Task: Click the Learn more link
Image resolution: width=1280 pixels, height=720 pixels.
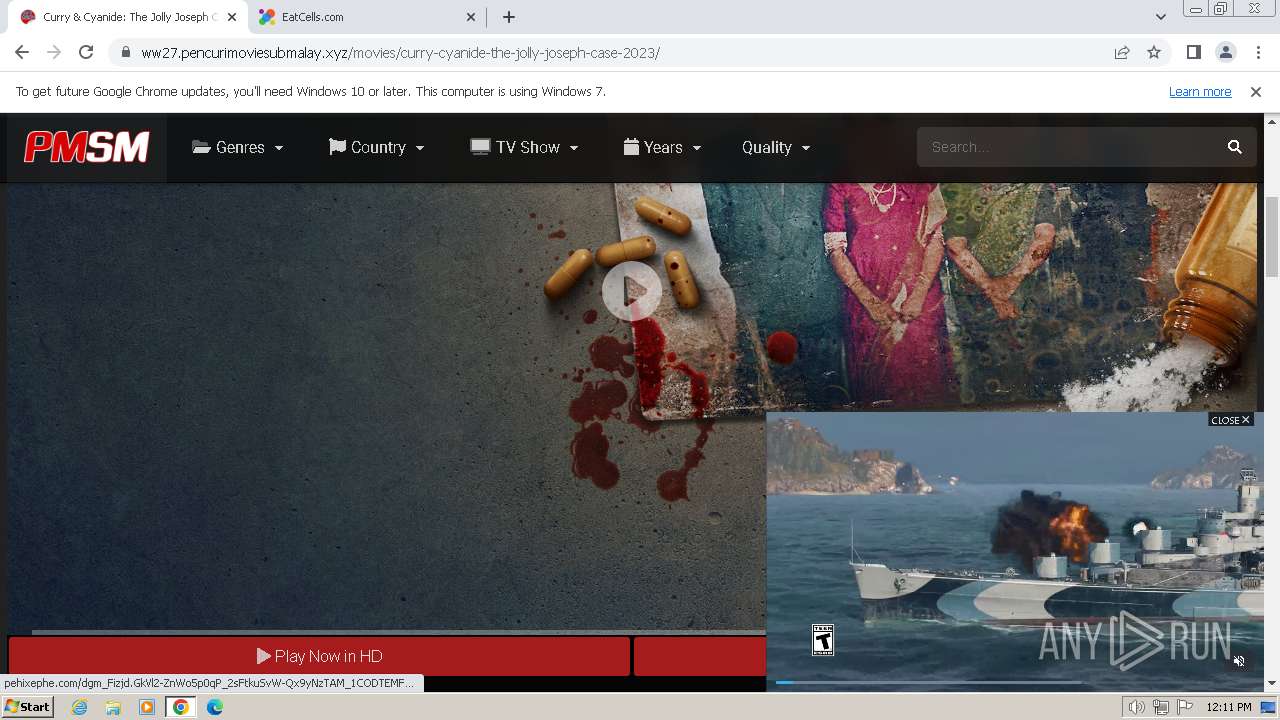Action: [x=1200, y=91]
